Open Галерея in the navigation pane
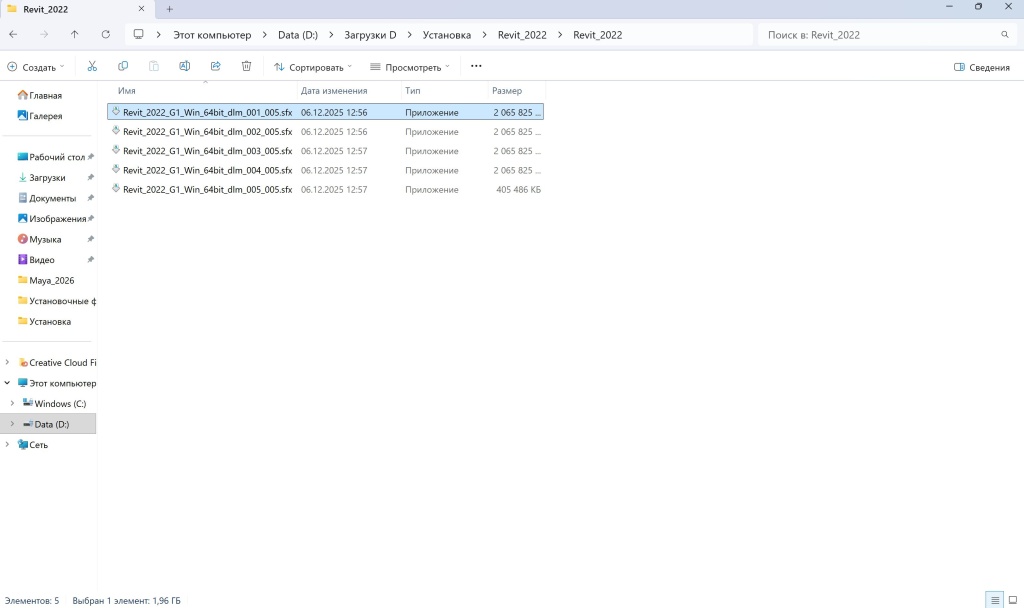Viewport: 1024px width, 608px height. [40, 116]
